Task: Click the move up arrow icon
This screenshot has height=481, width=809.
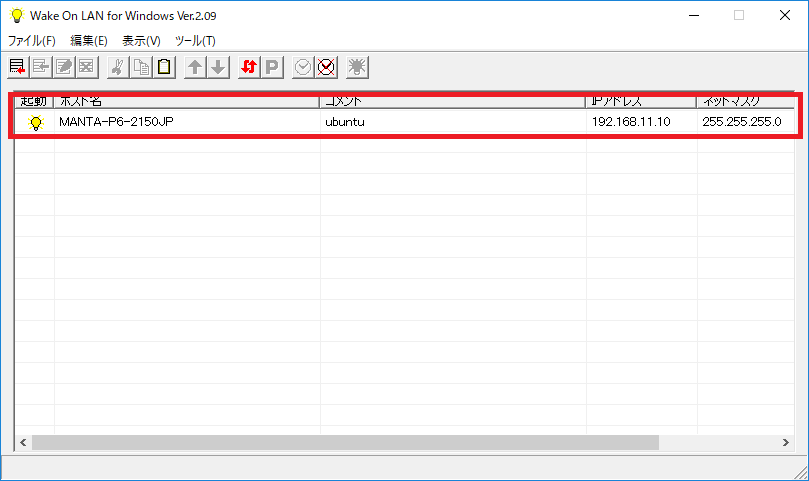Action: [x=195, y=67]
